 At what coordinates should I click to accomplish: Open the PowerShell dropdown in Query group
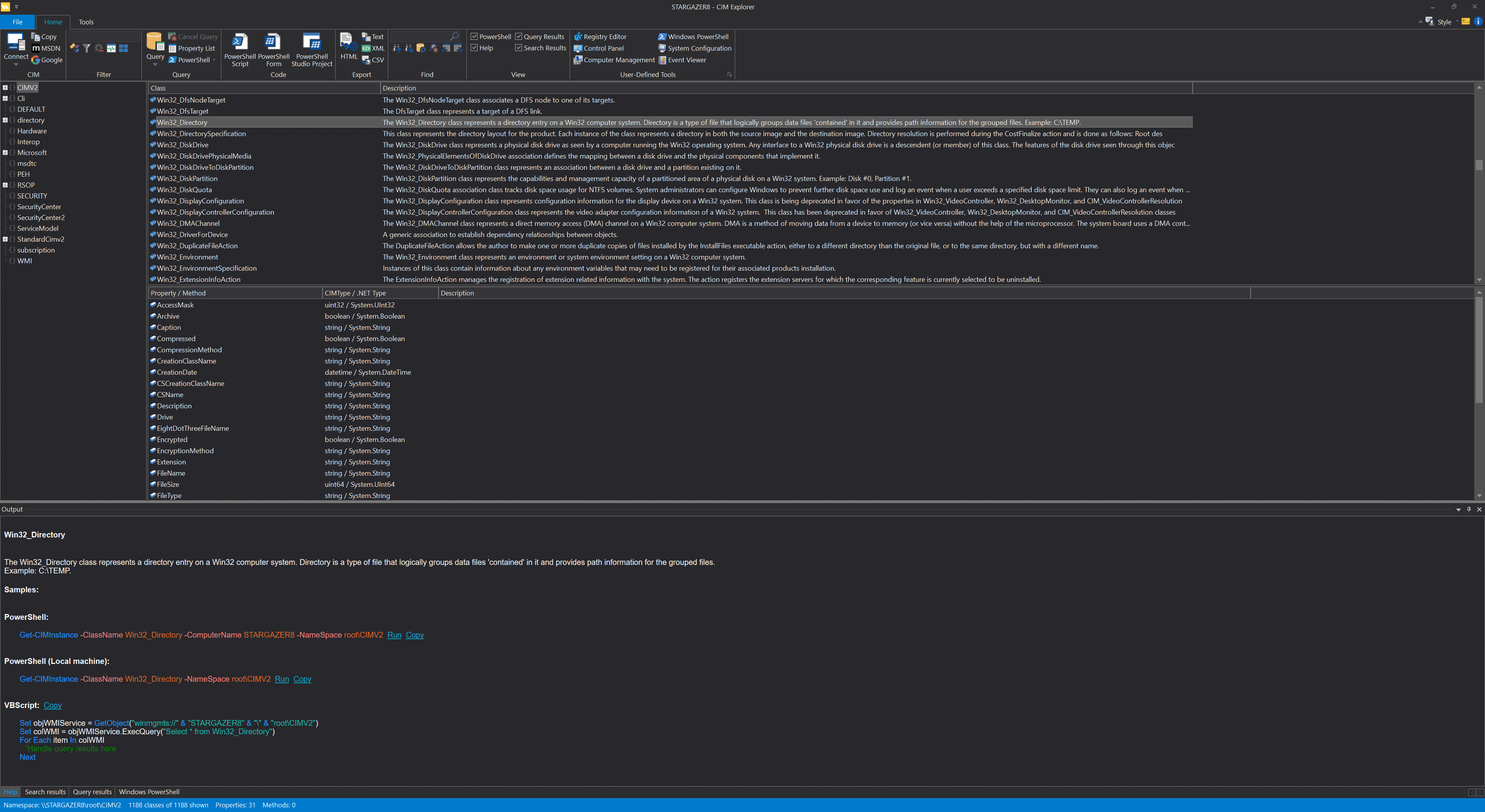pos(214,60)
